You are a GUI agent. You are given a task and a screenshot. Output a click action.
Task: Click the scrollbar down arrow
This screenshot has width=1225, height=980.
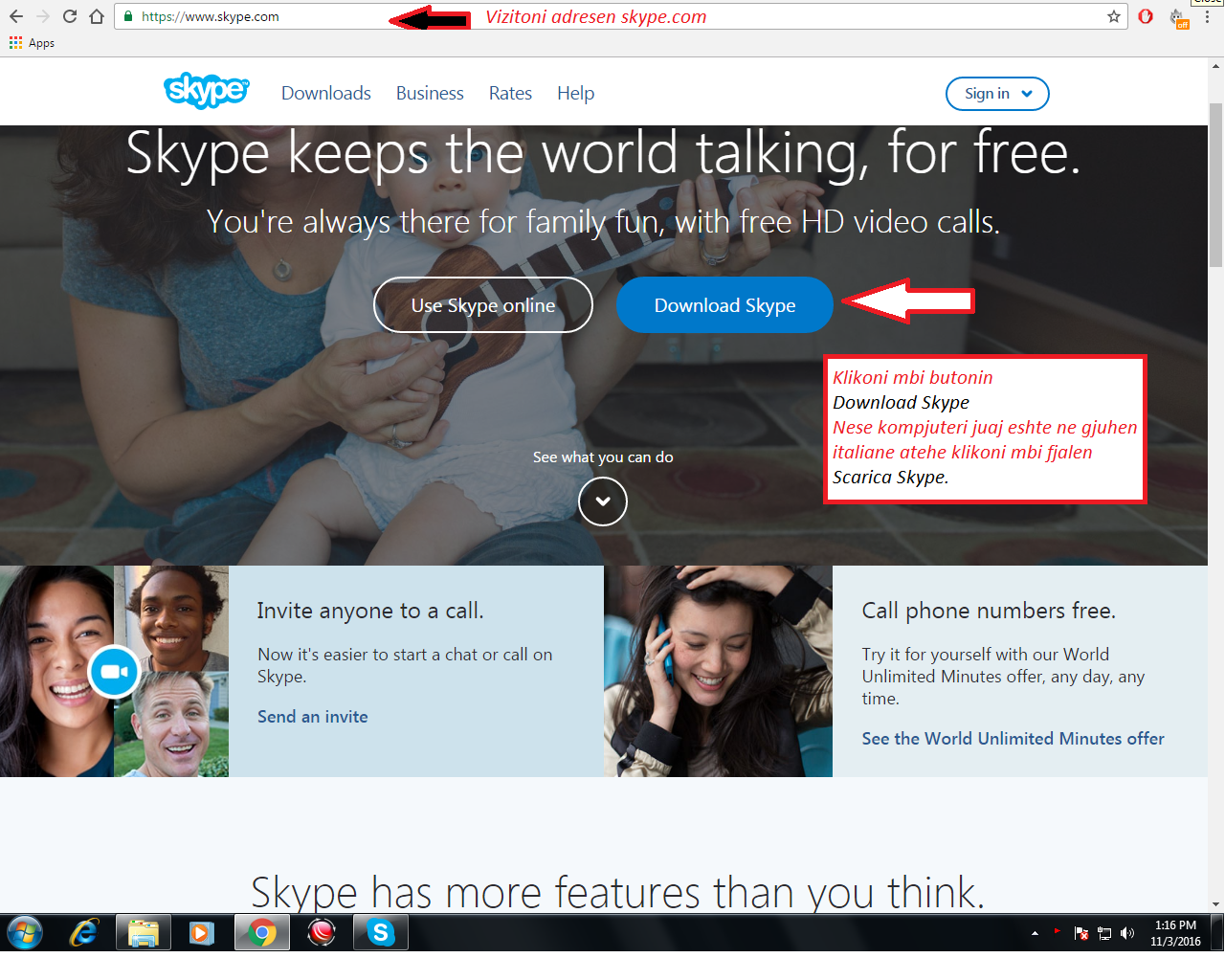(1216, 903)
